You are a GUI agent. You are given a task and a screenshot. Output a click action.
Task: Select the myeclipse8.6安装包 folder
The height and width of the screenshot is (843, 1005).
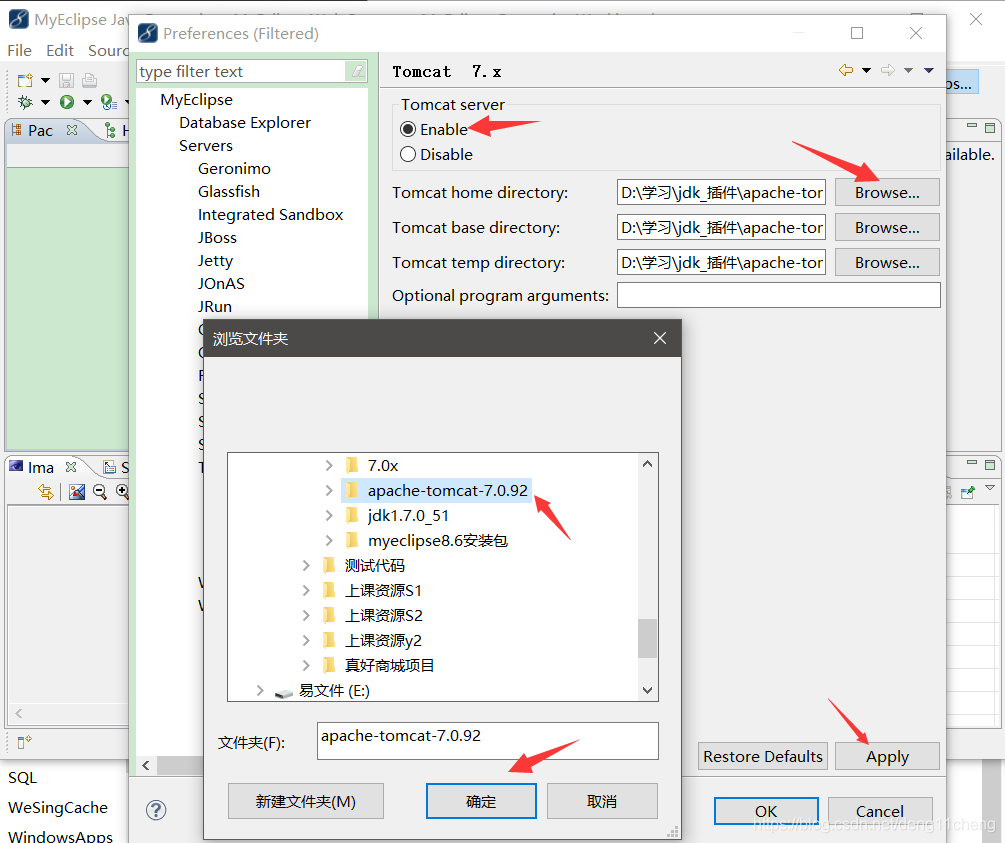(x=438, y=540)
